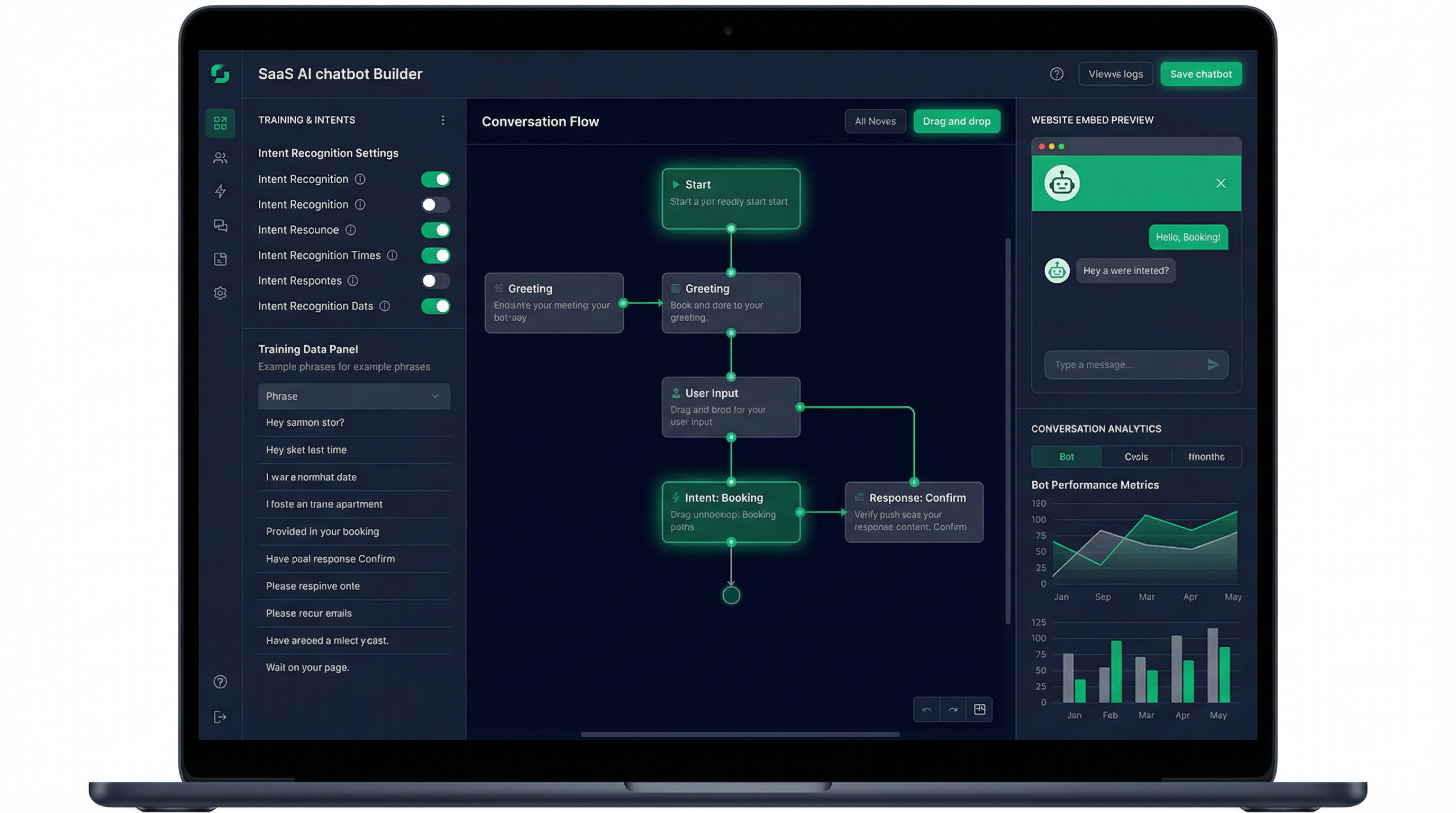The image size is (1456, 813).
Task: Open Training & Intents three-dot menu
Action: click(x=442, y=120)
